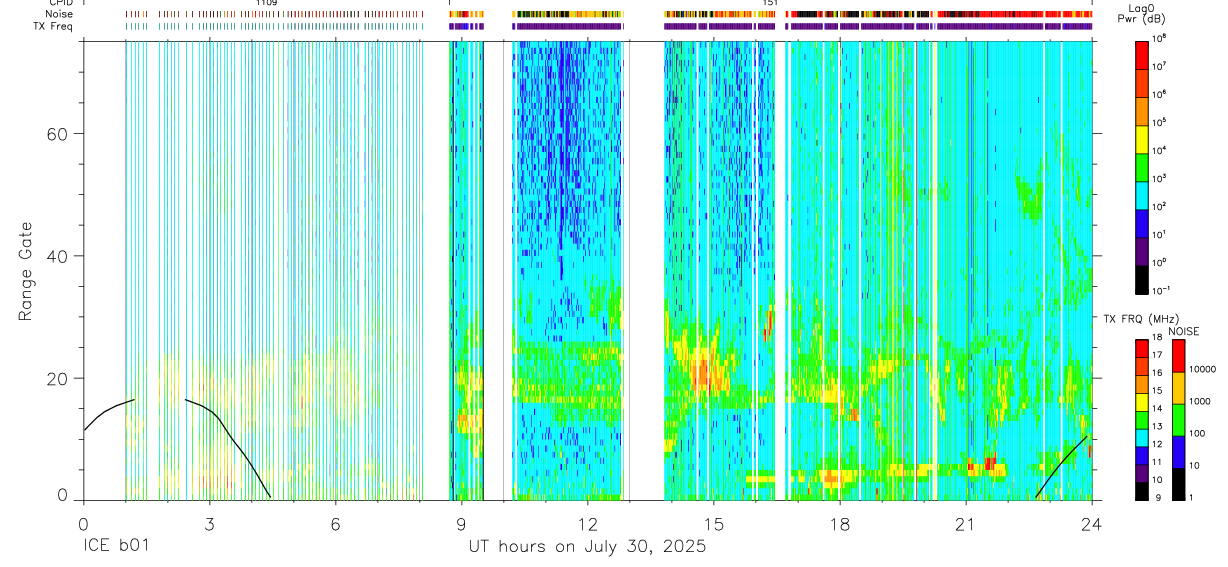The image size is (1228, 567).
Task: Pick the cyan segment of the Lag0 Pwr colorbar
Action: 1142,195
